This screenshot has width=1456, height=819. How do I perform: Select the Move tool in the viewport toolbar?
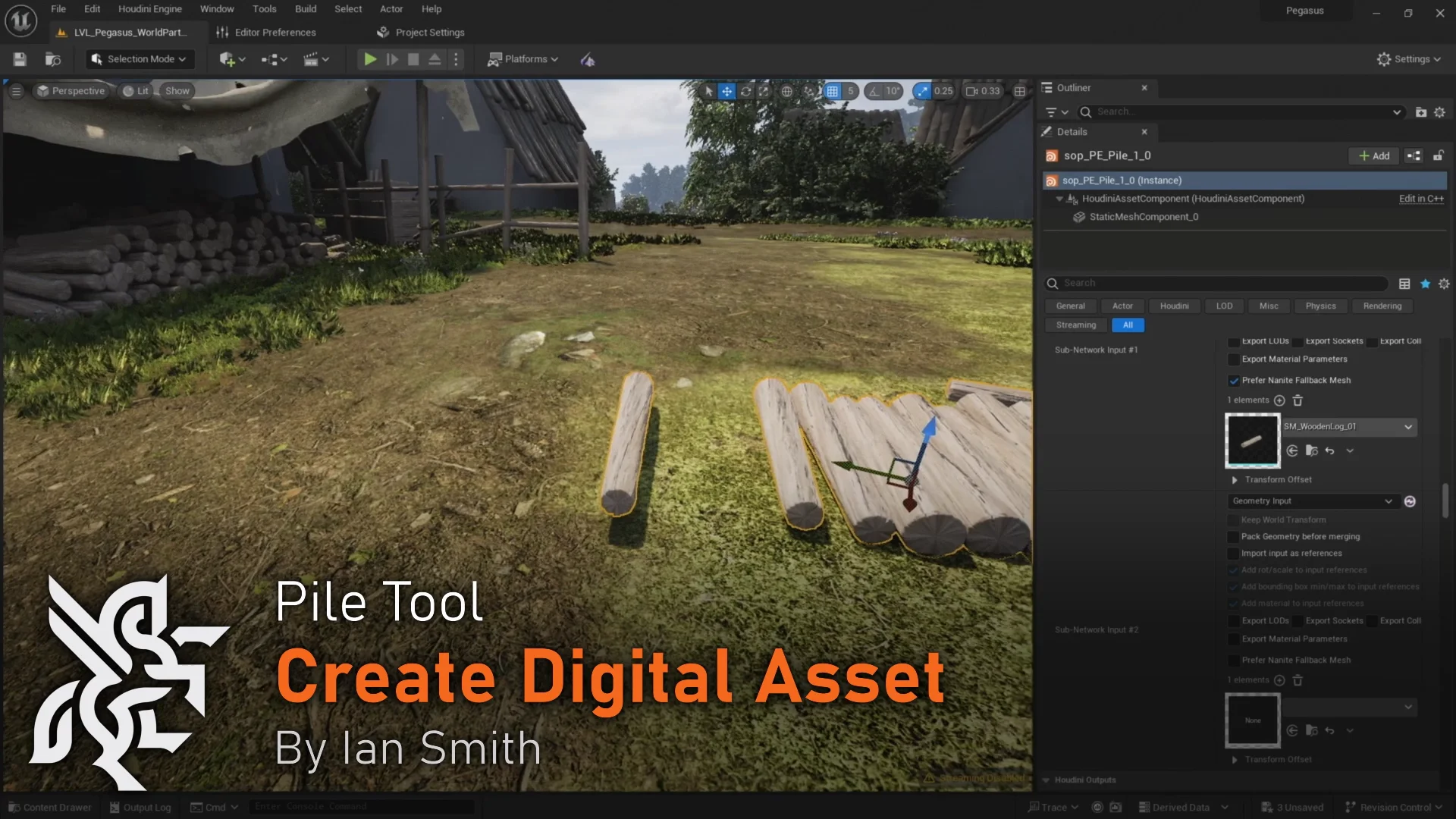click(x=727, y=90)
